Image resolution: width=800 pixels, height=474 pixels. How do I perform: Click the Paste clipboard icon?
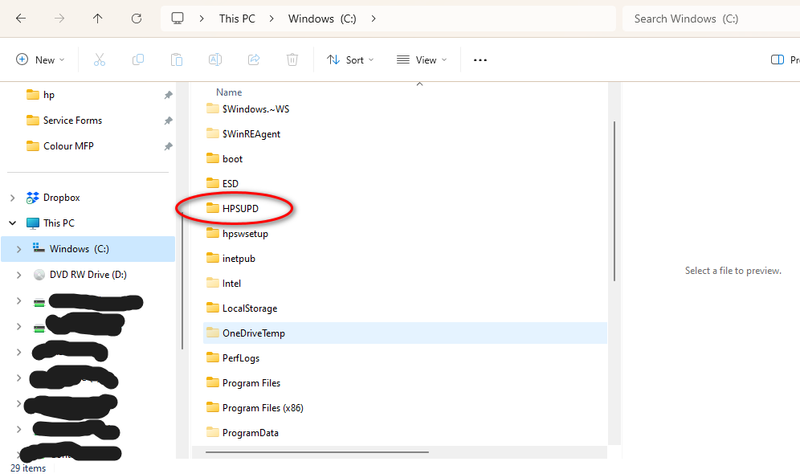pos(176,60)
